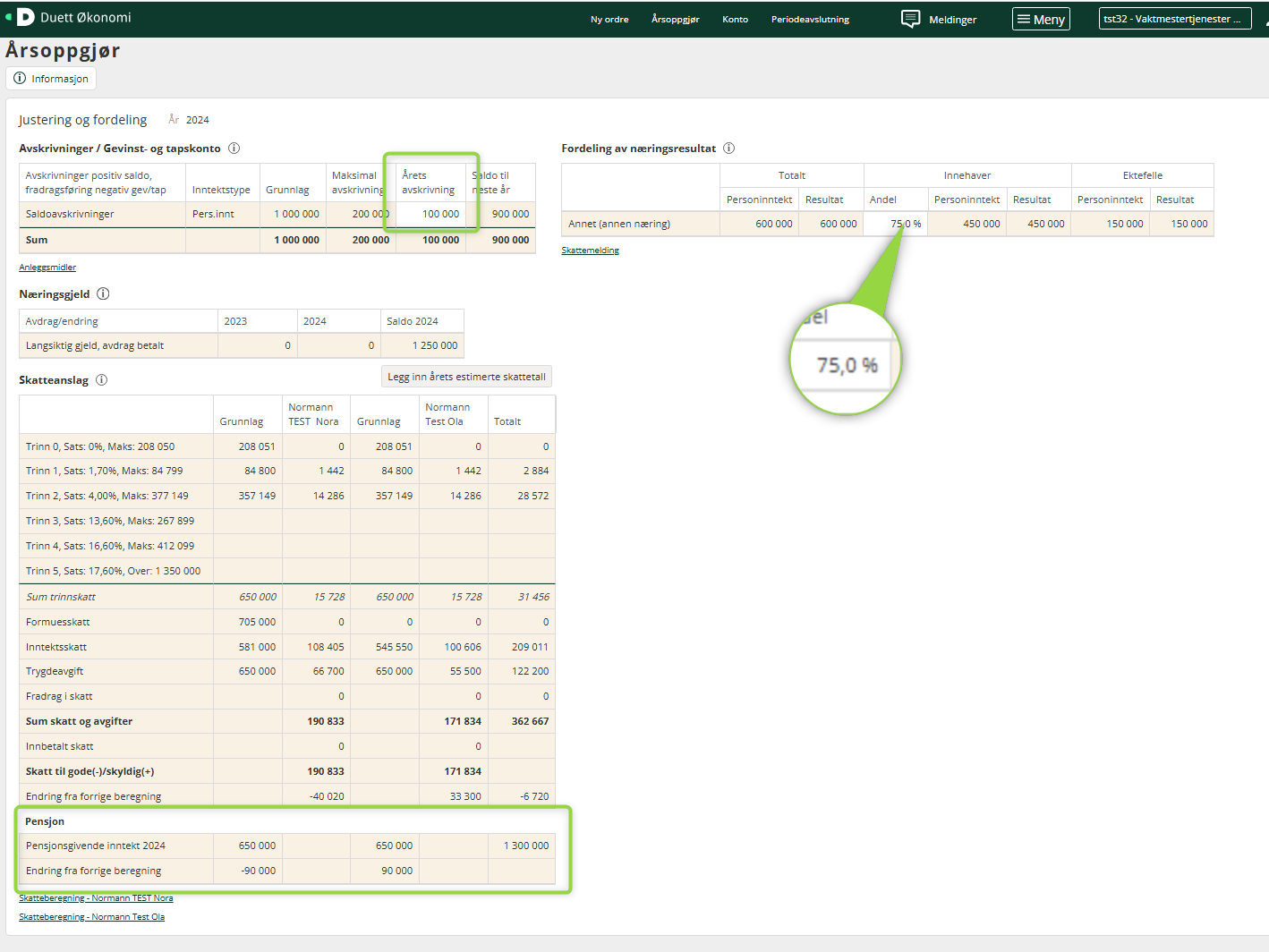Open Ny ordre menu
Viewport: 1269px width, 952px height.
[609, 19]
